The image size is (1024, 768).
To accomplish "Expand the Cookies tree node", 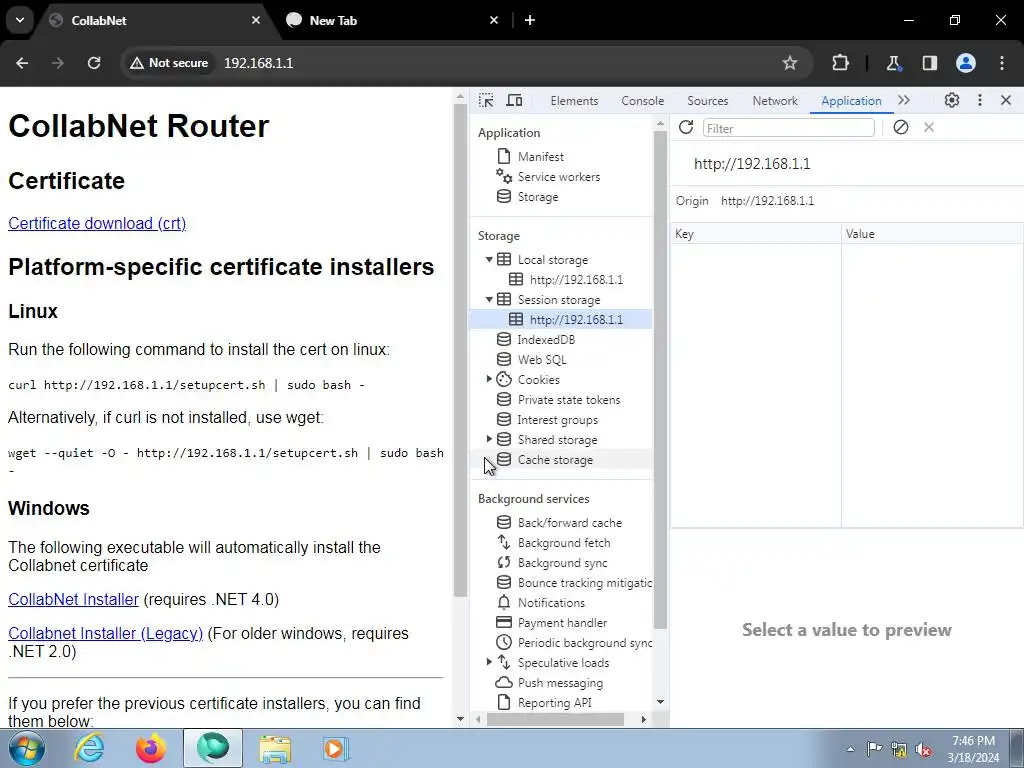I will 488,379.
